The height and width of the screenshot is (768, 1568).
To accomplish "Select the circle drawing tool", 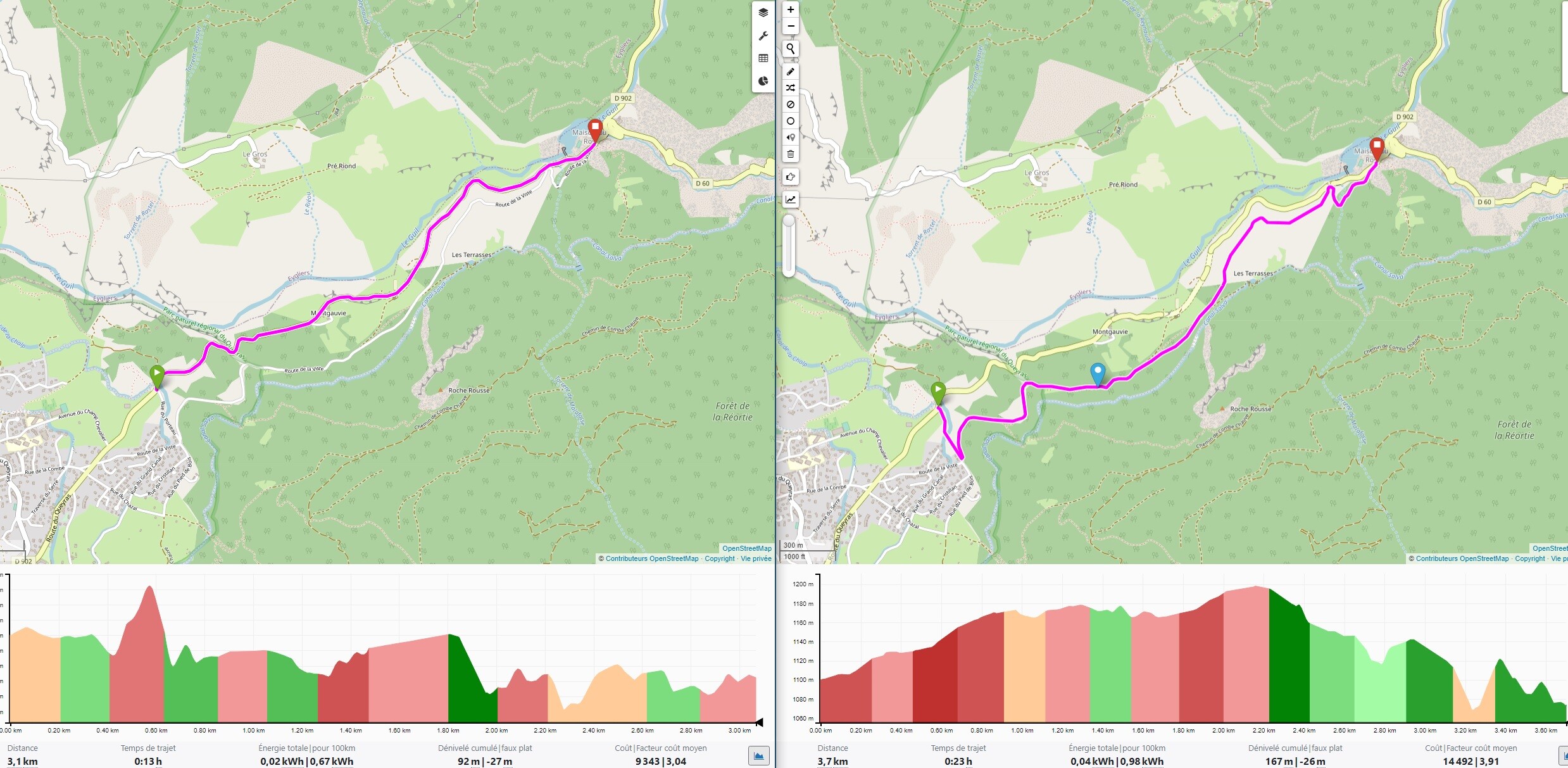I will (x=790, y=121).
